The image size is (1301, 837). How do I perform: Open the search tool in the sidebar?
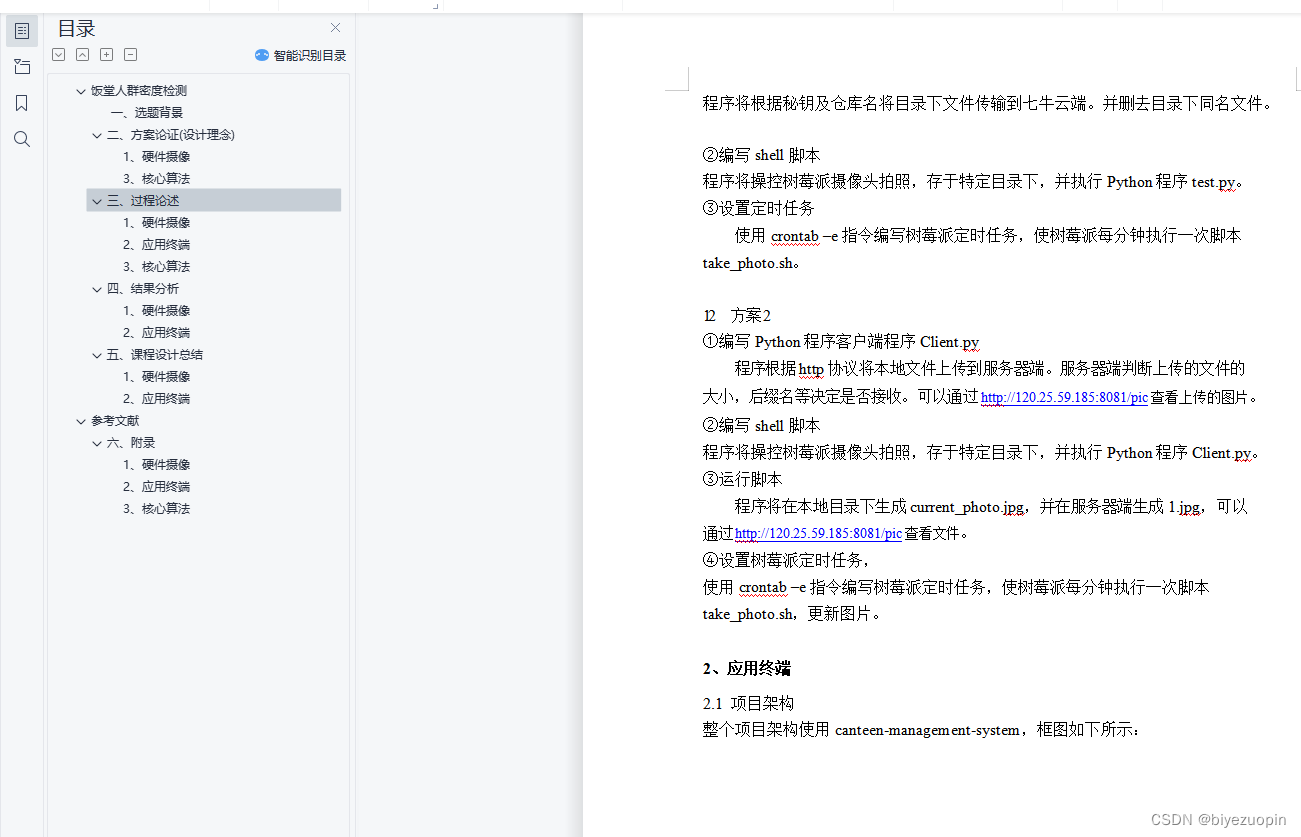coord(22,139)
